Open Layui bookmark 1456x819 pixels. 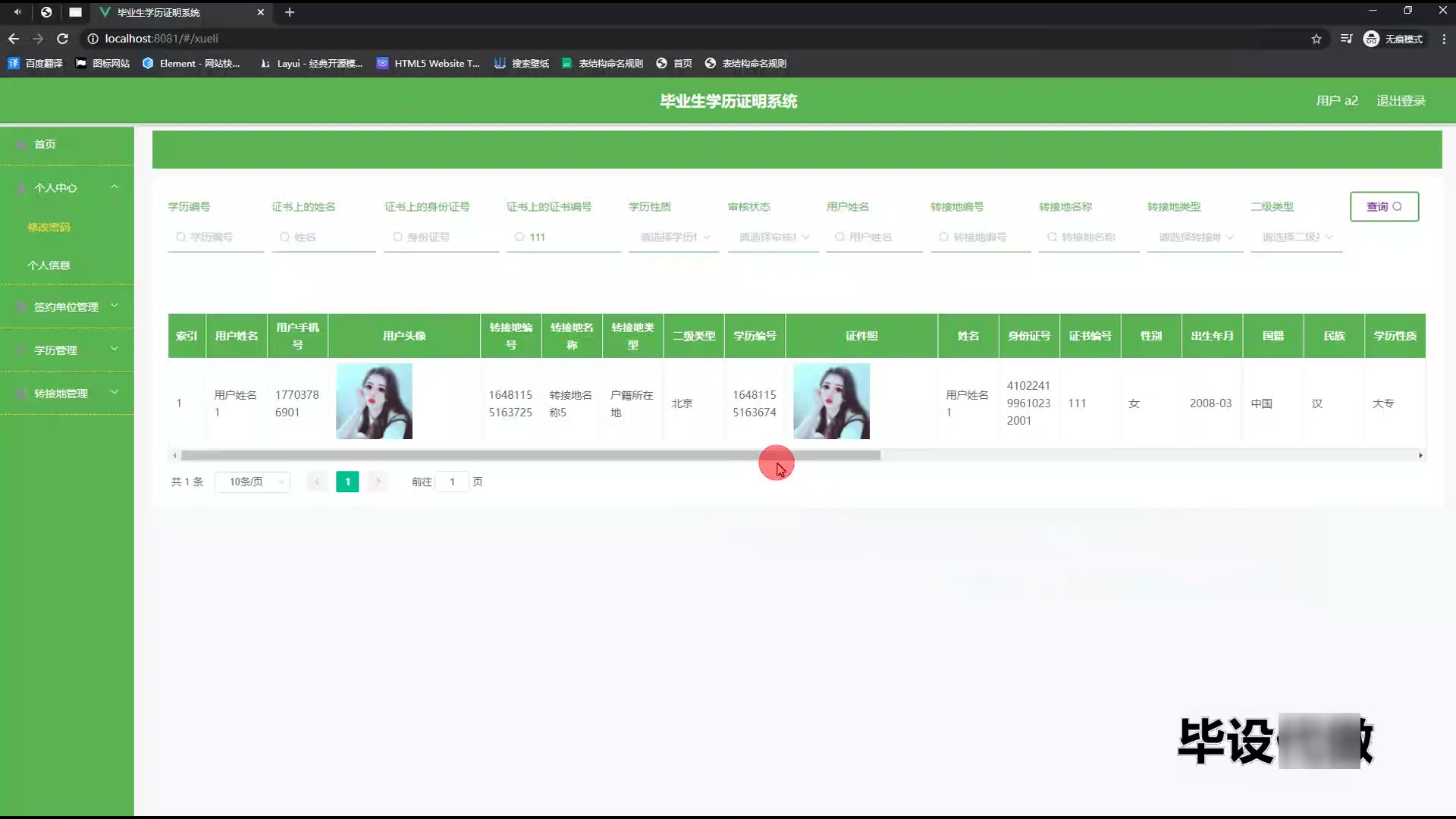[312, 64]
